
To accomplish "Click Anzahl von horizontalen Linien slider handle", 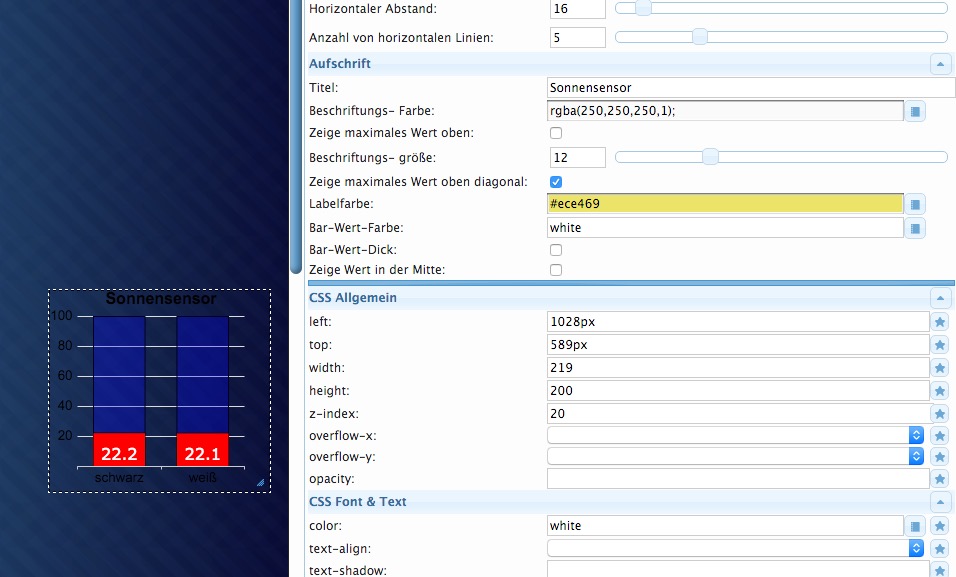I will tap(700, 37).
